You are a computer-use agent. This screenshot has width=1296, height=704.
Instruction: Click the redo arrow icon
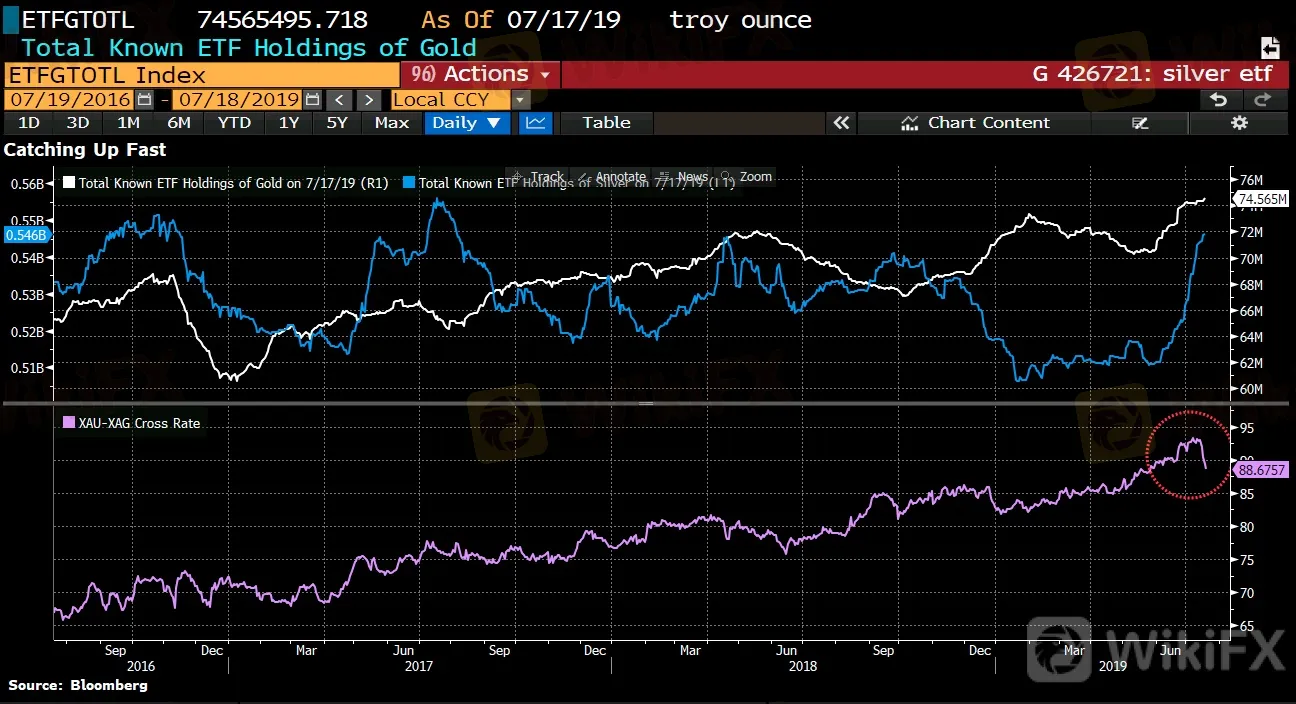1262,99
